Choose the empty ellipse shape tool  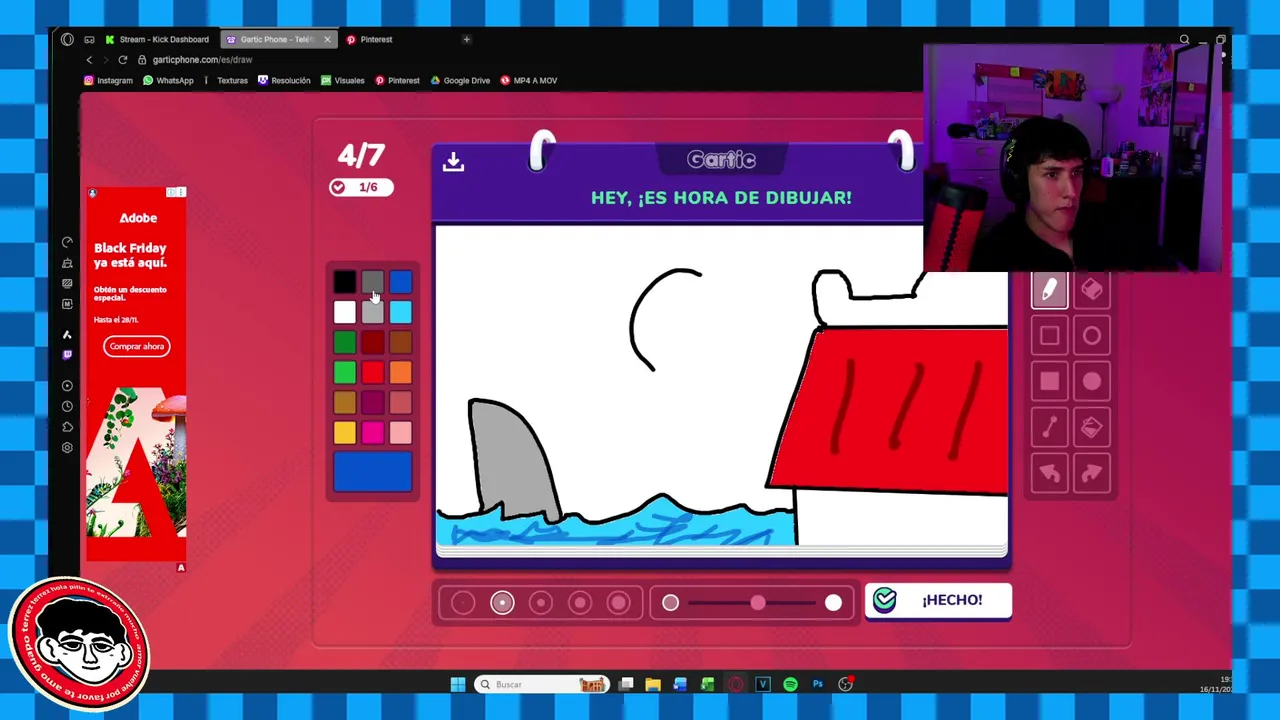click(x=1091, y=336)
